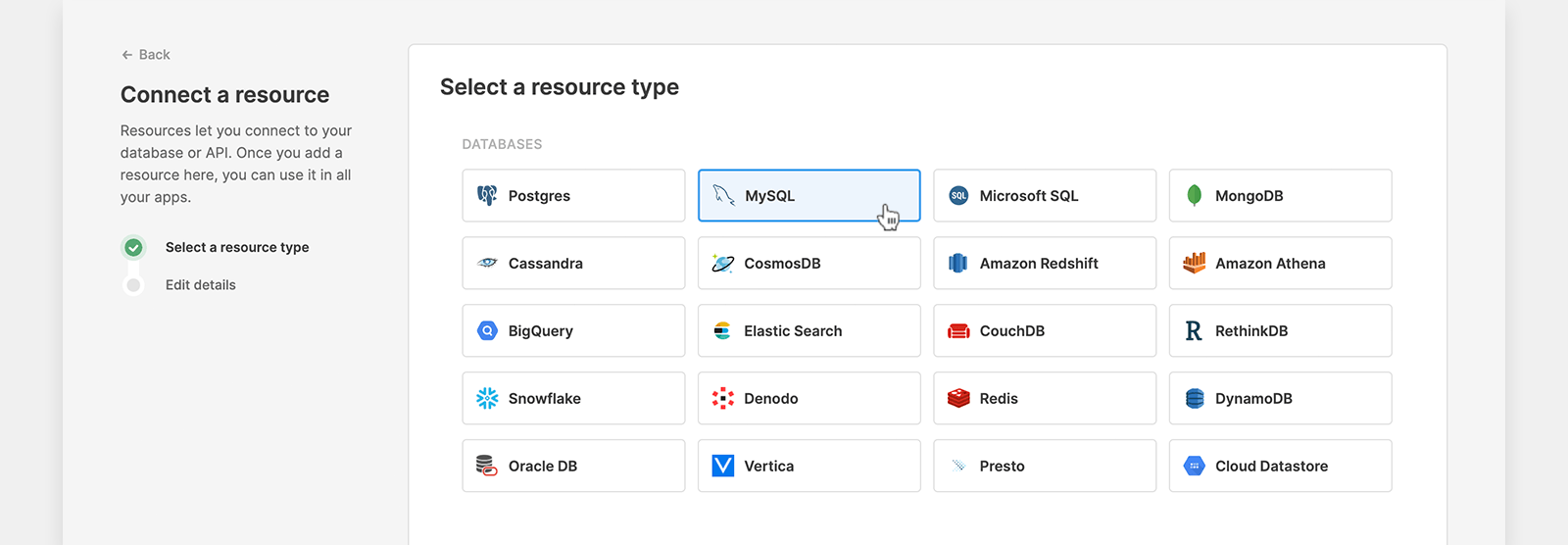Select the Cloud Datastore resource

[x=1279, y=466]
